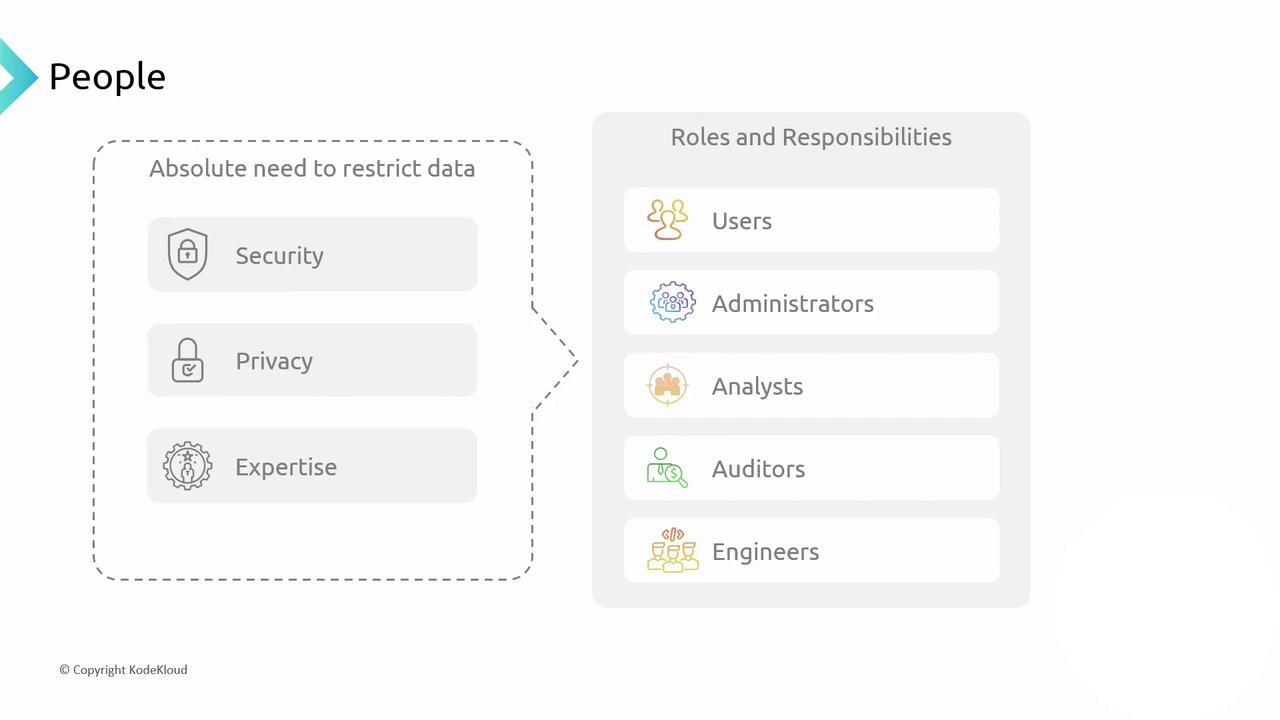This screenshot has width=1280, height=720.
Task: Open the Engineers role label
Action: pyautogui.click(x=765, y=552)
